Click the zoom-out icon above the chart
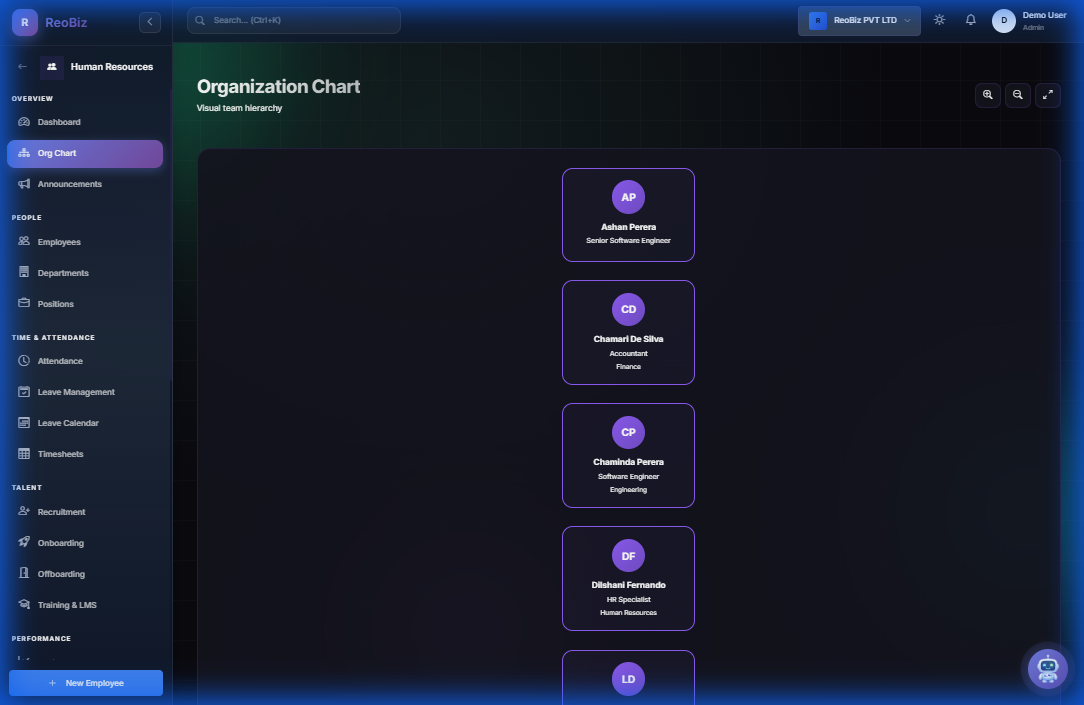 [x=1017, y=94]
